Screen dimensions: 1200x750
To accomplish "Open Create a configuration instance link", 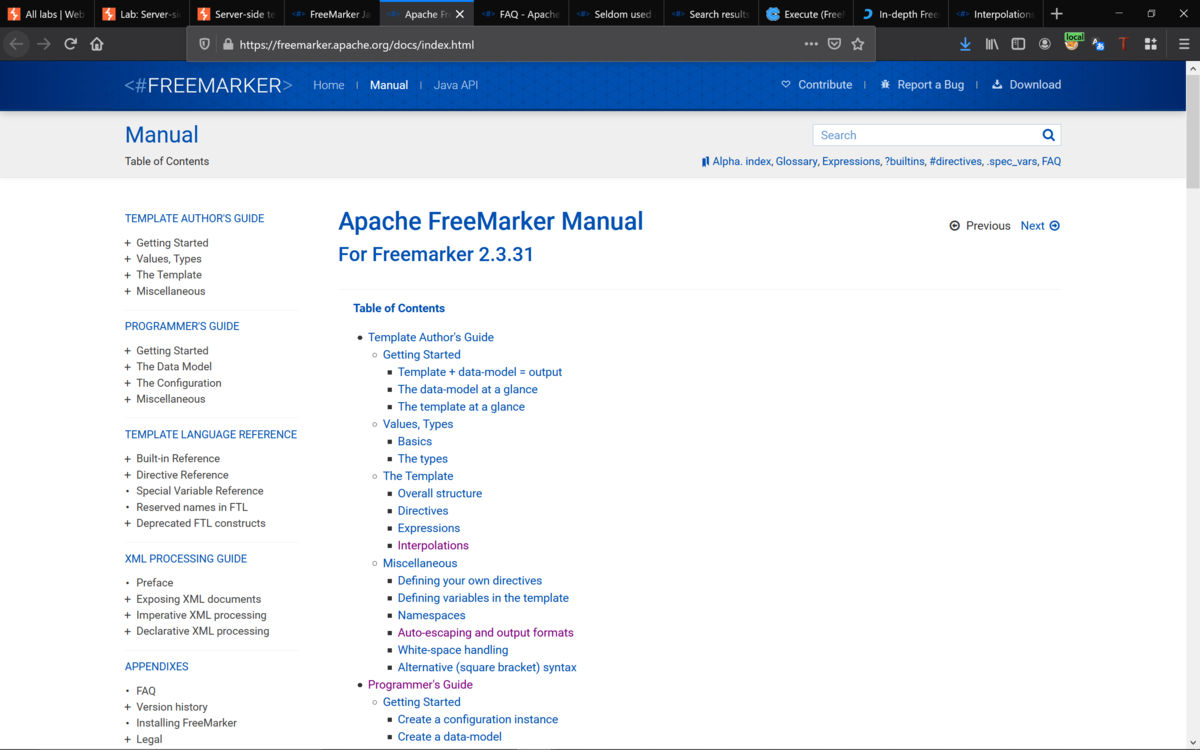I will (478, 720).
